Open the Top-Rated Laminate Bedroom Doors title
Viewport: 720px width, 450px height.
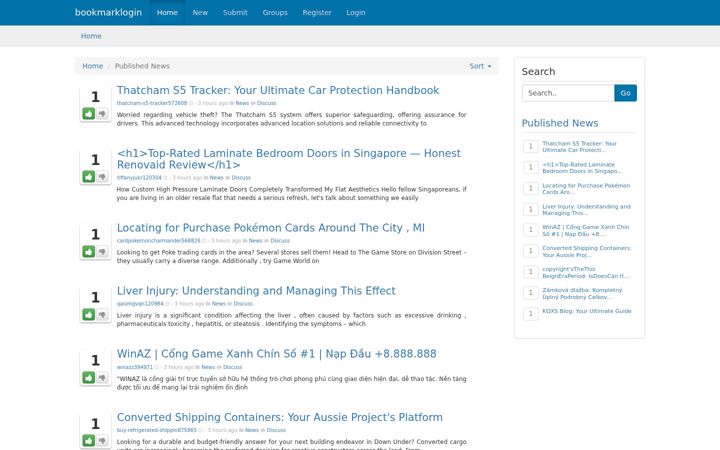tap(288, 159)
